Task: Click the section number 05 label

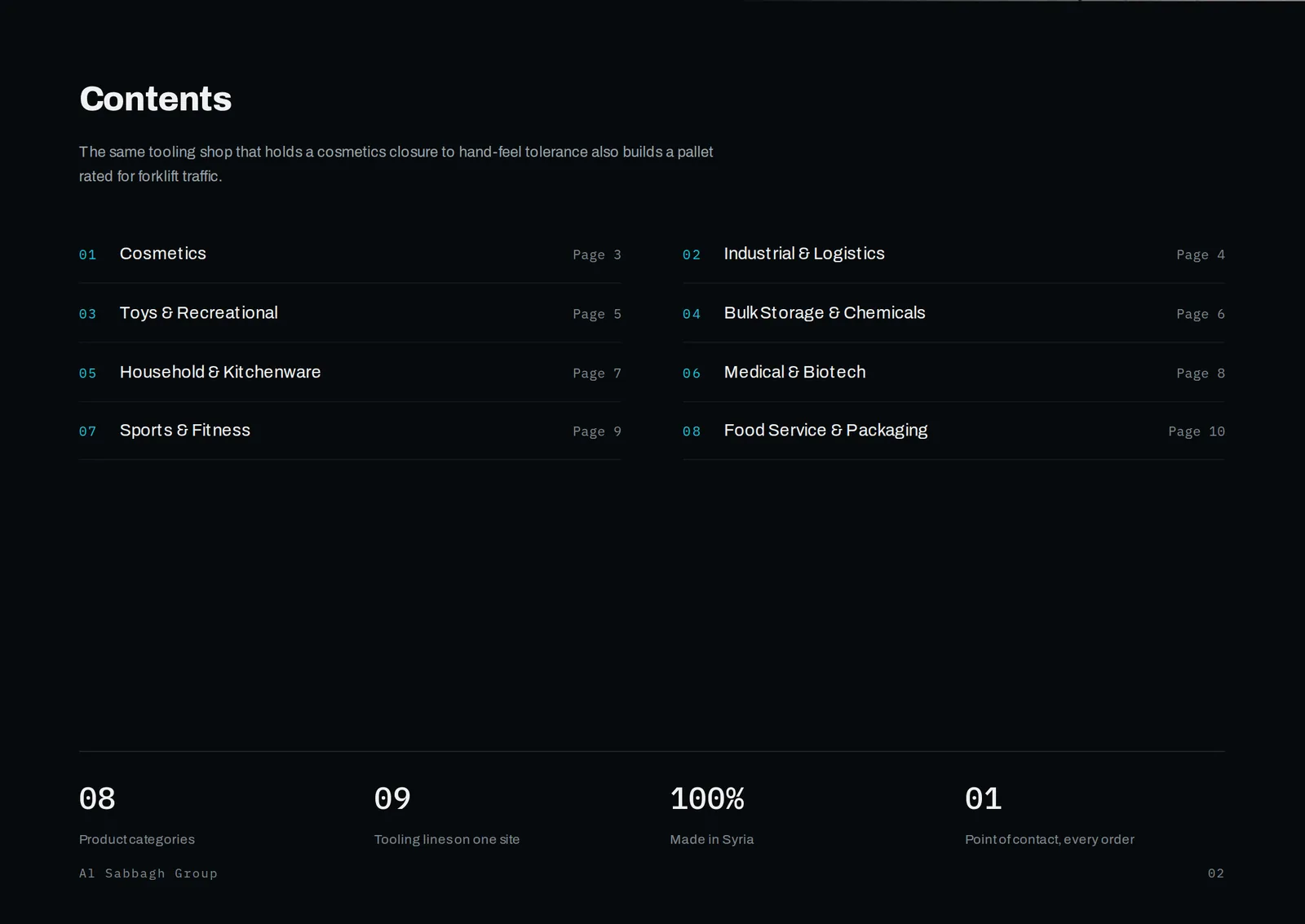Action: coord(88,374)
